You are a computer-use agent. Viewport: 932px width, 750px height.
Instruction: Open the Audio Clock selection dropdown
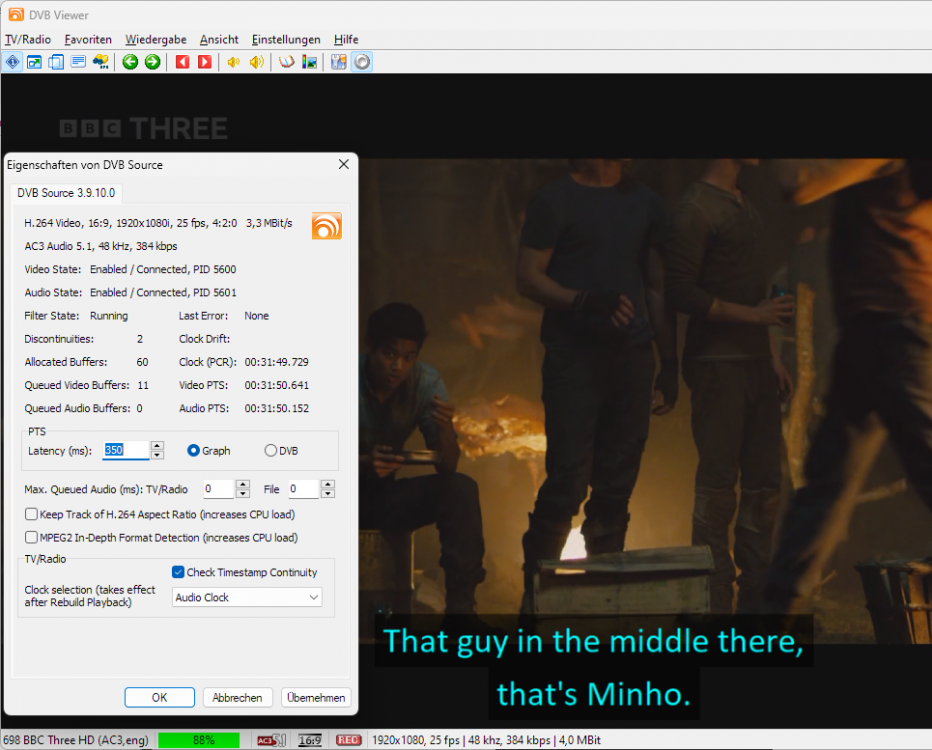point(247,597)
